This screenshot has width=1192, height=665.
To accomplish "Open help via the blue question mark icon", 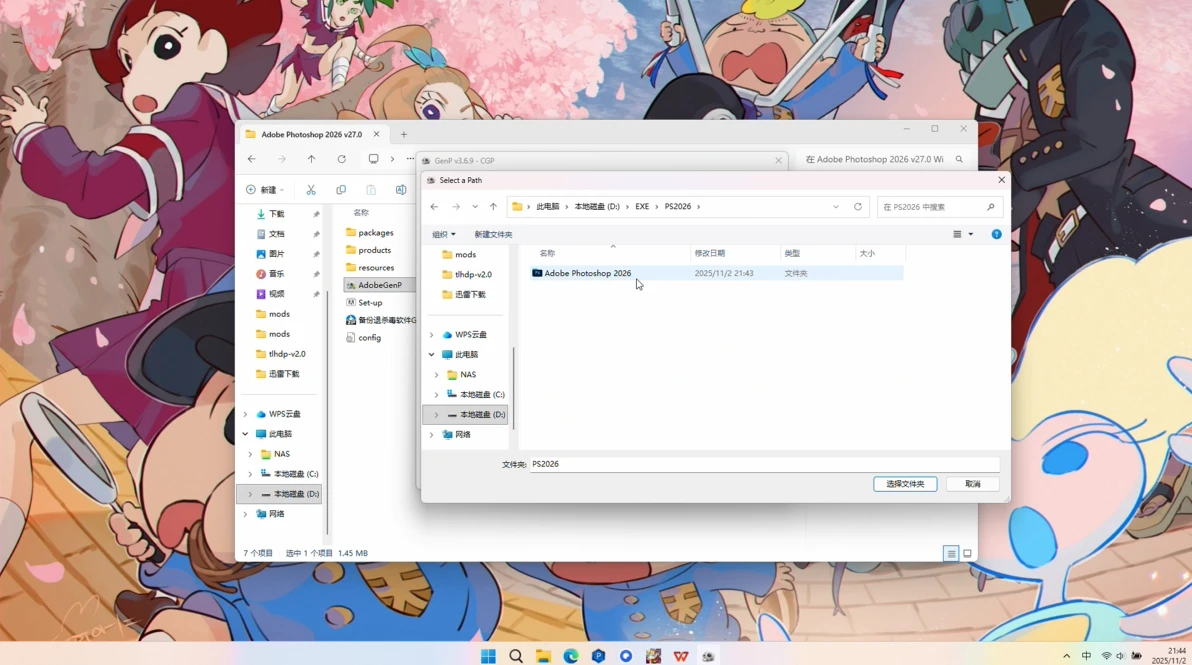I will point(996,233).
